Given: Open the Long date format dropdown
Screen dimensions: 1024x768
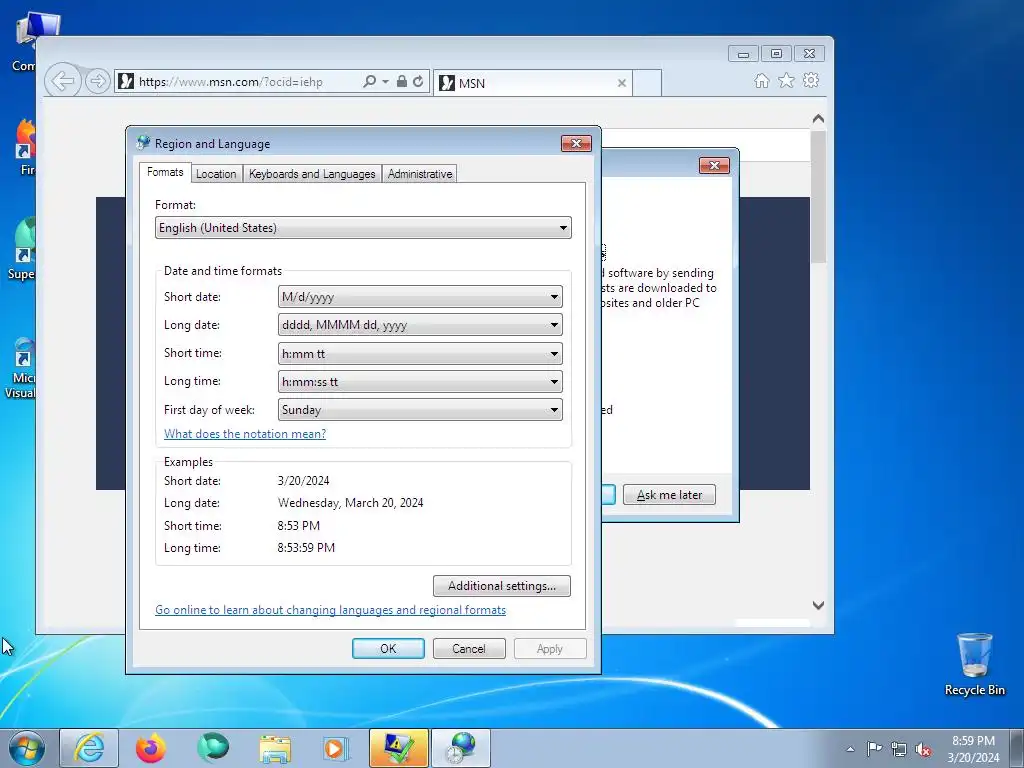Looking at the screenshot, I should click(x=420, y=325).
